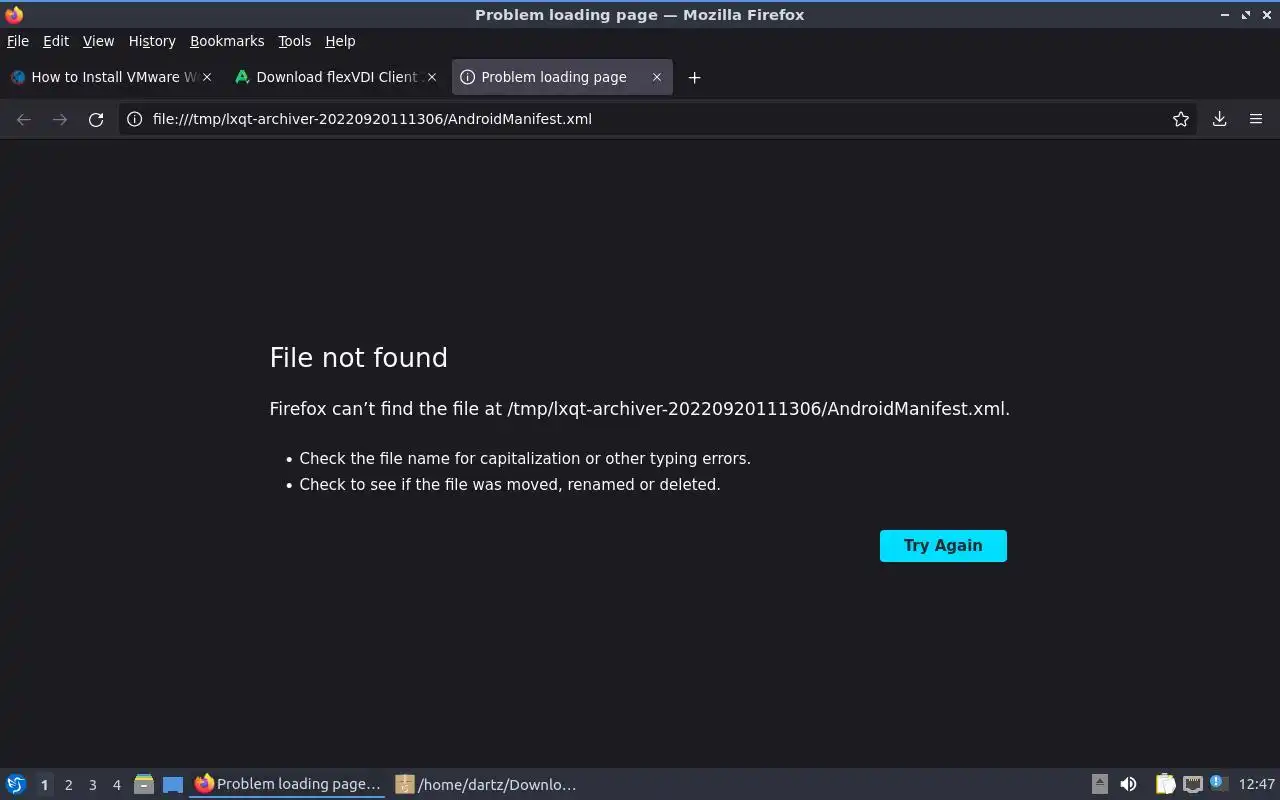Open the LXQt start menu

pos(16,785)
